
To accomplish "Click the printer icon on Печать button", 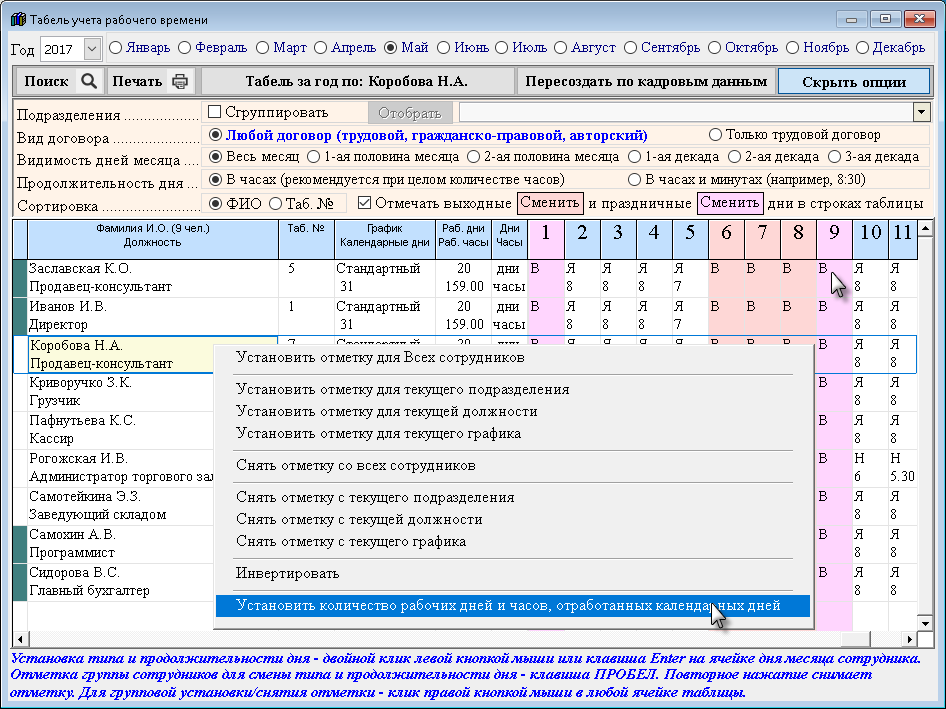I will coord(180,81).
